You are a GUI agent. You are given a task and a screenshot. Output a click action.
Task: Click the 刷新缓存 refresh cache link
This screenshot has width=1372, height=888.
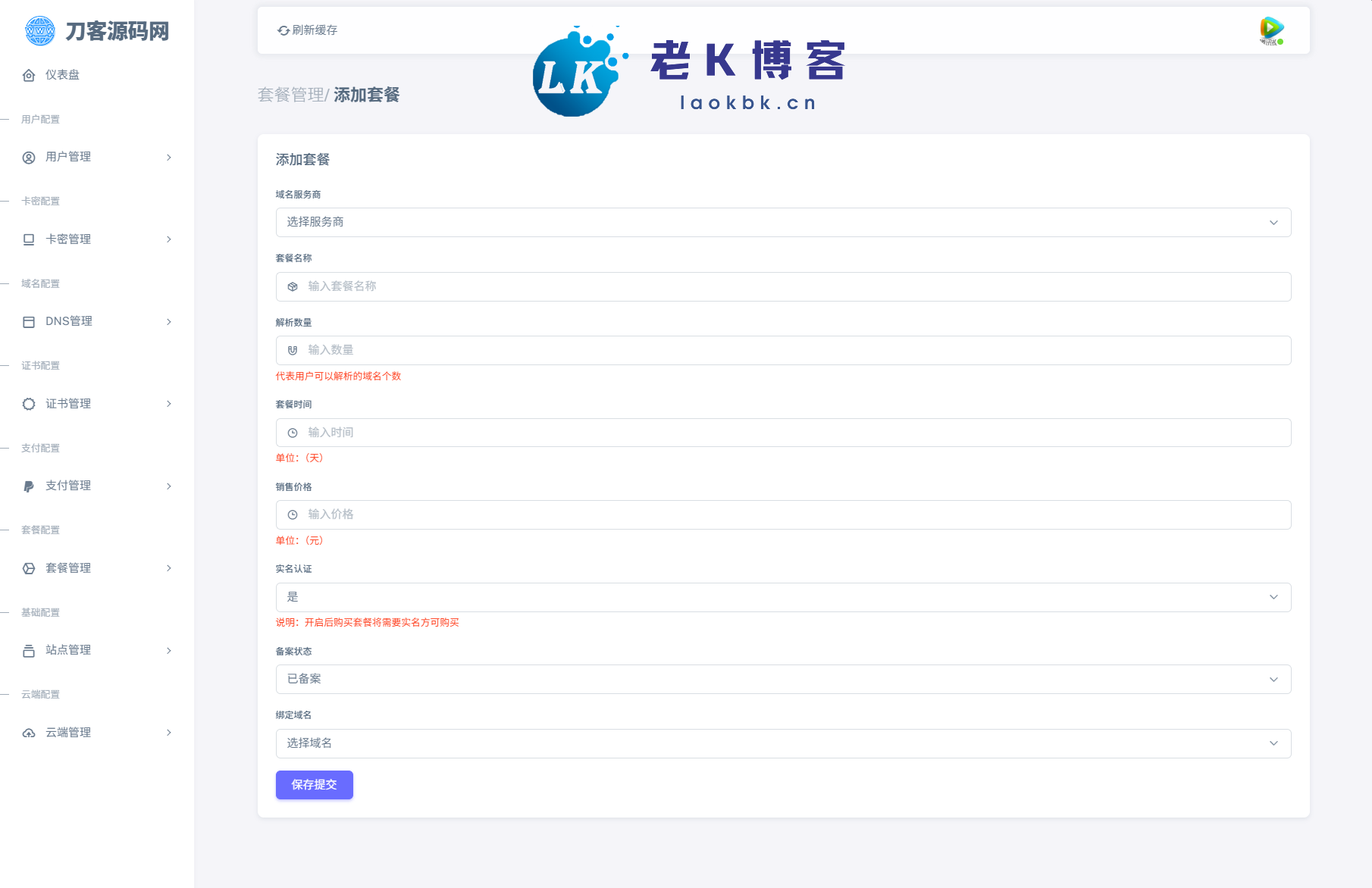pos(308,30)
